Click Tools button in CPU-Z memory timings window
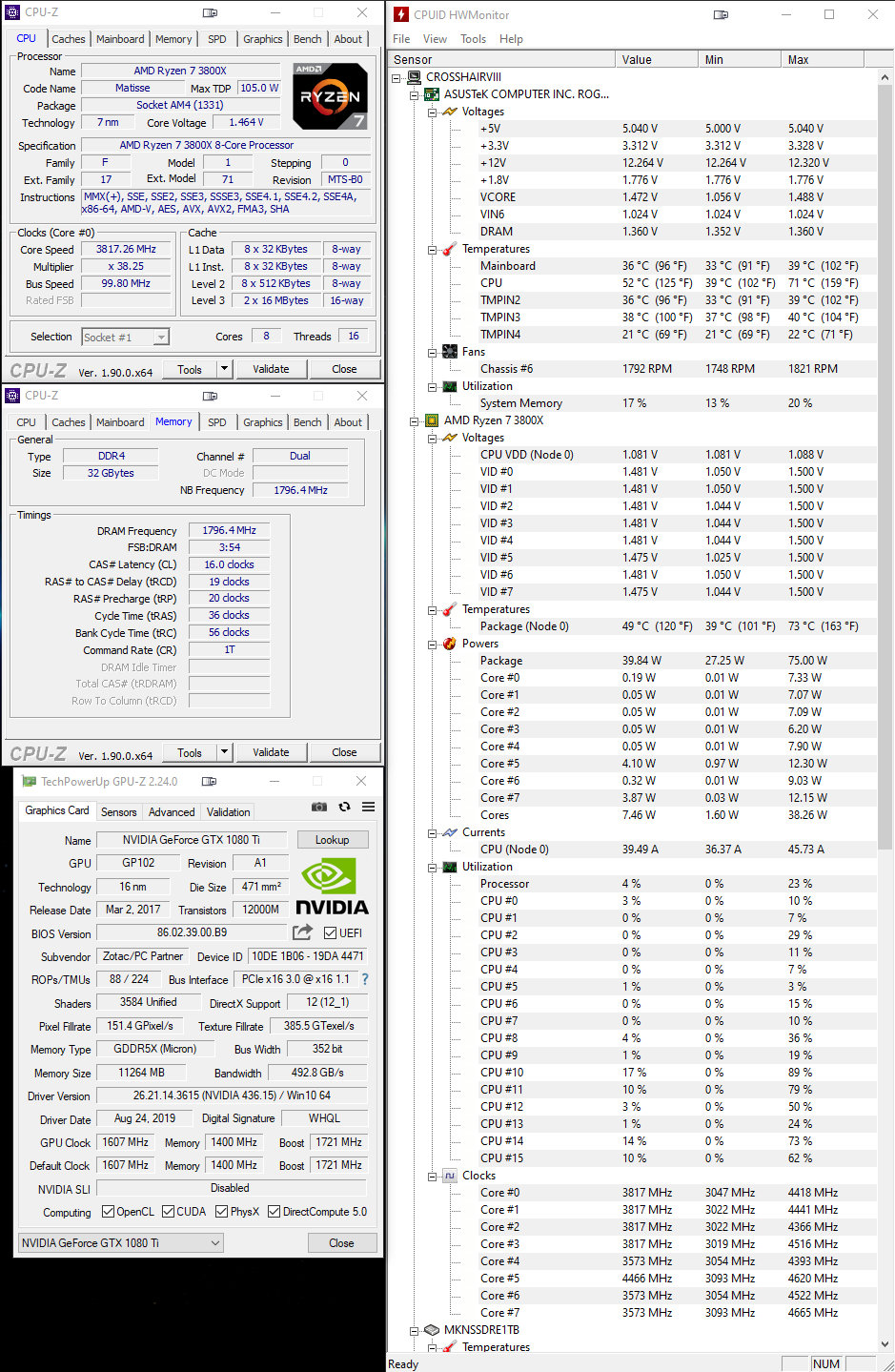Image resolution: width=895 pixels, height=1372 pixels. point(190,752)
